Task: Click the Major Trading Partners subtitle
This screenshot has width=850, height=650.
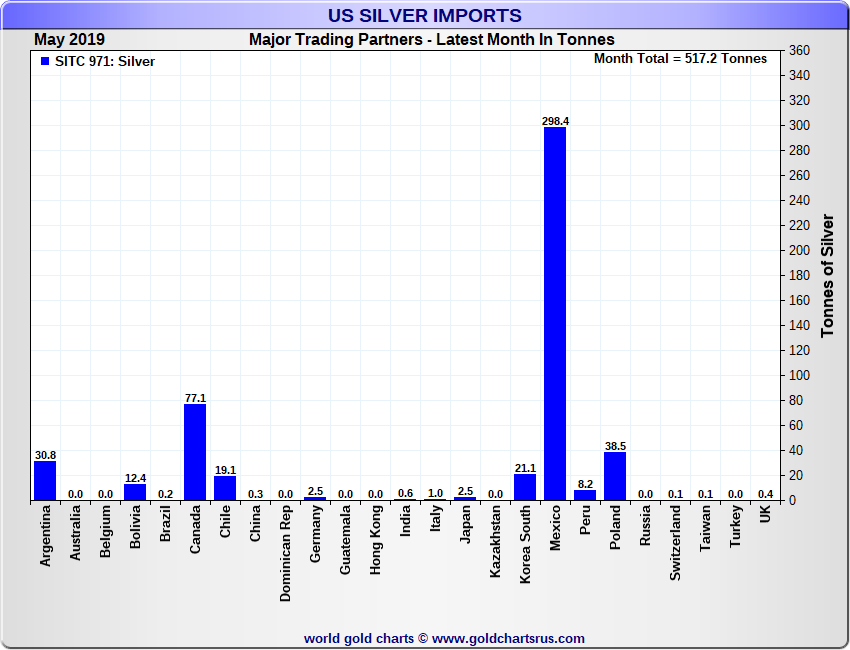Action: 432,40
